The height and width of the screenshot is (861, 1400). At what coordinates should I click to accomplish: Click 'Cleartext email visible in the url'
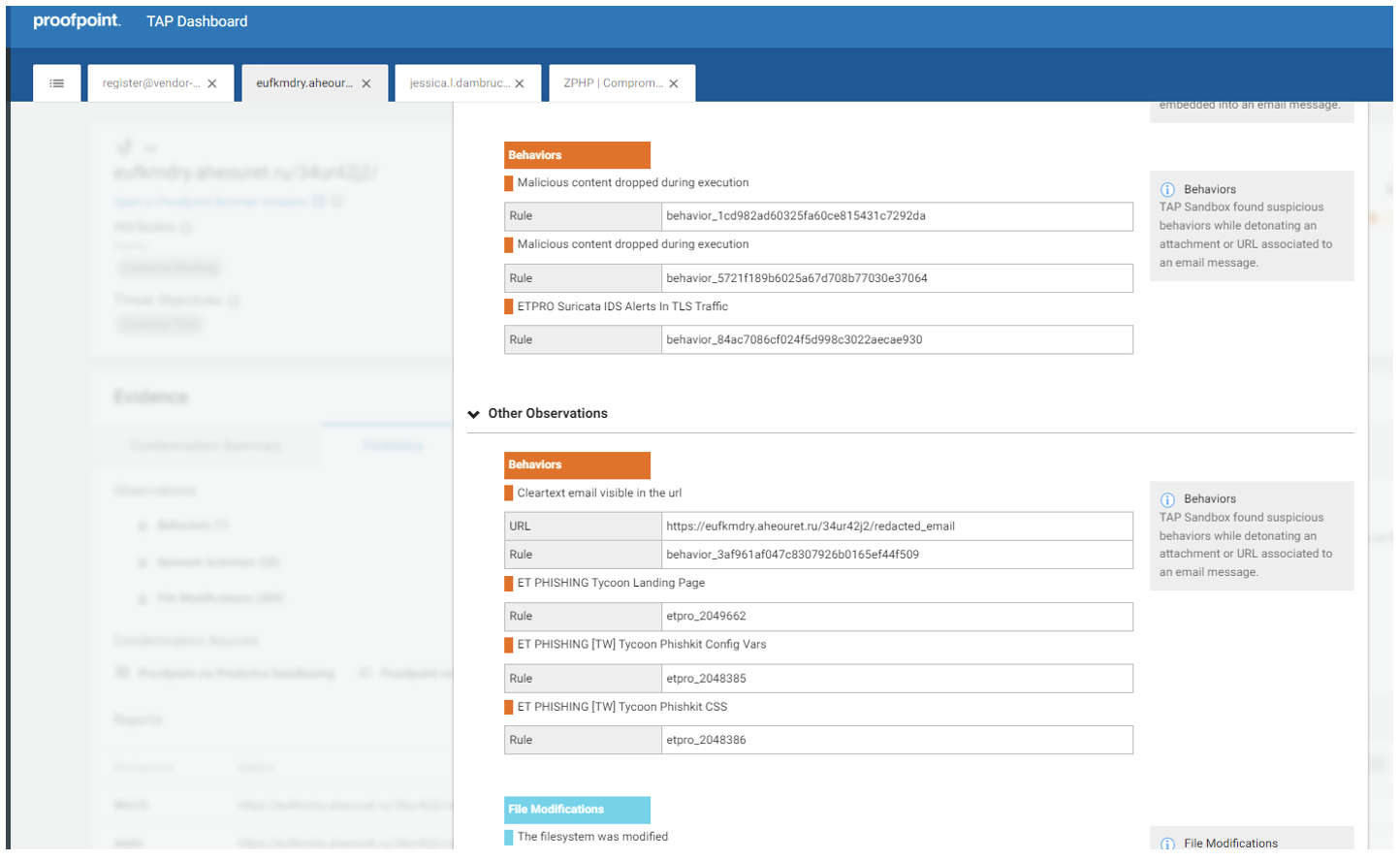[599, 494]
